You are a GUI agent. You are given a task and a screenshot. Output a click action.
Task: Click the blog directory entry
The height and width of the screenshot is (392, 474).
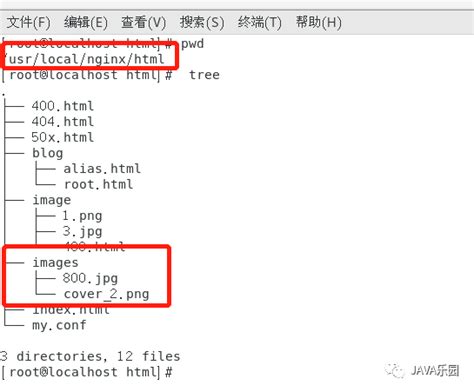point(48,153)
